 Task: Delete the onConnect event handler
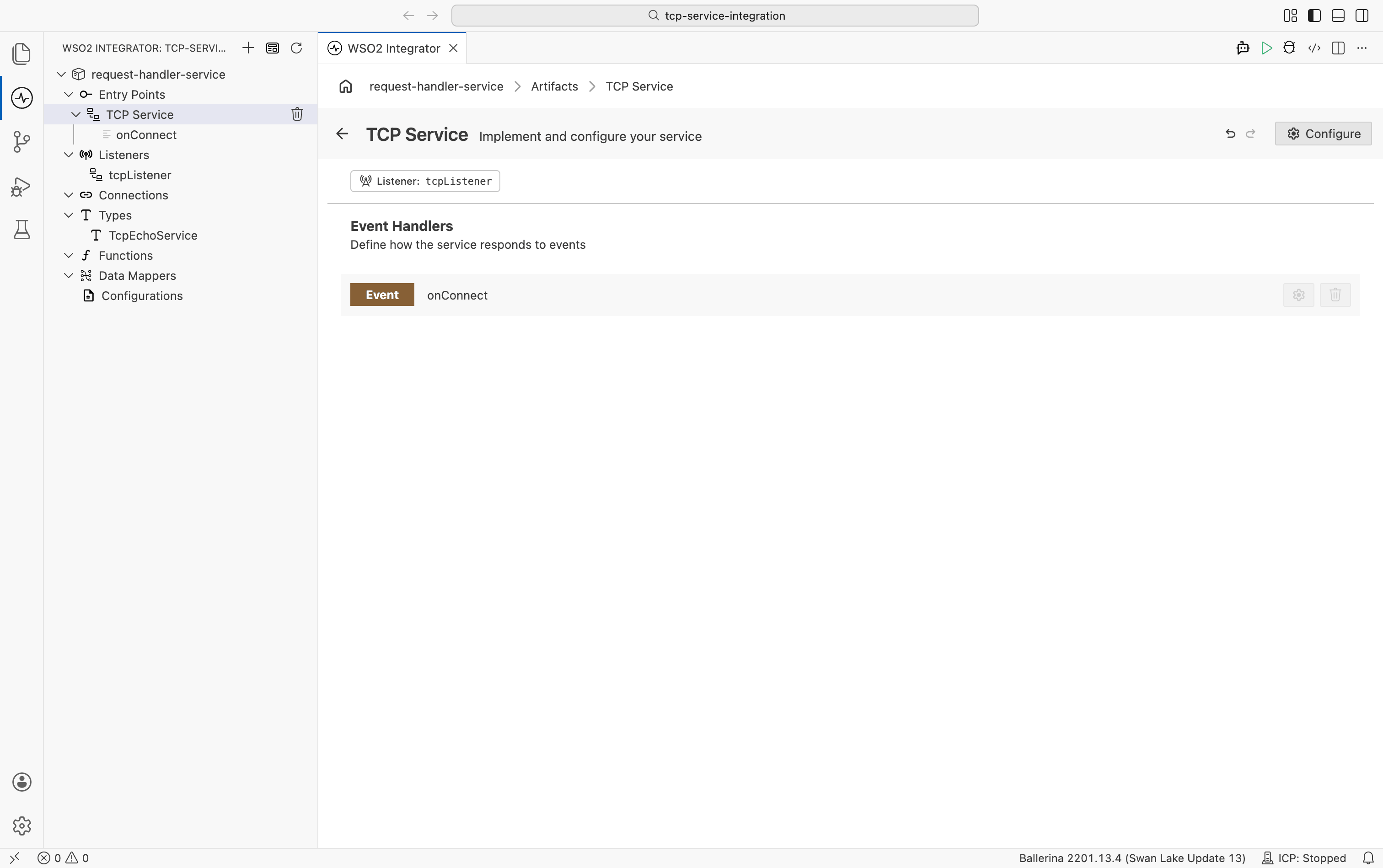(x=1335, y=295)
